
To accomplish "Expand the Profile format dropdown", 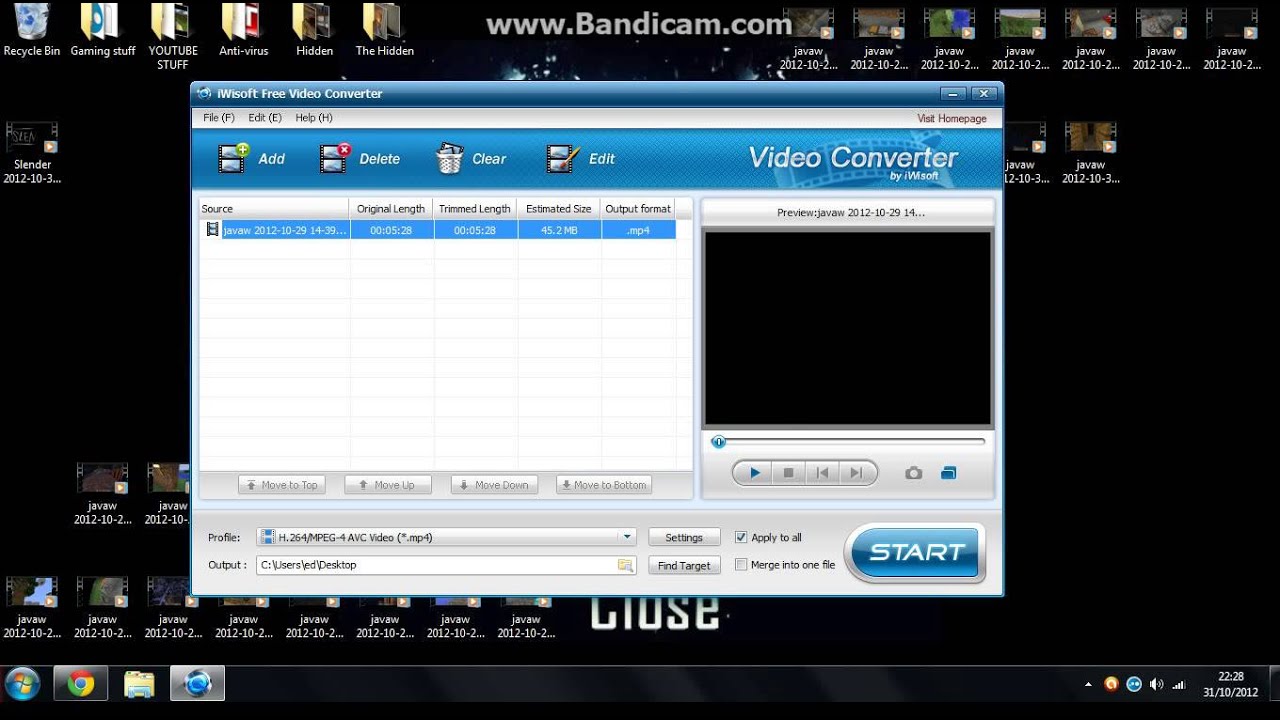I will (627, 537).
